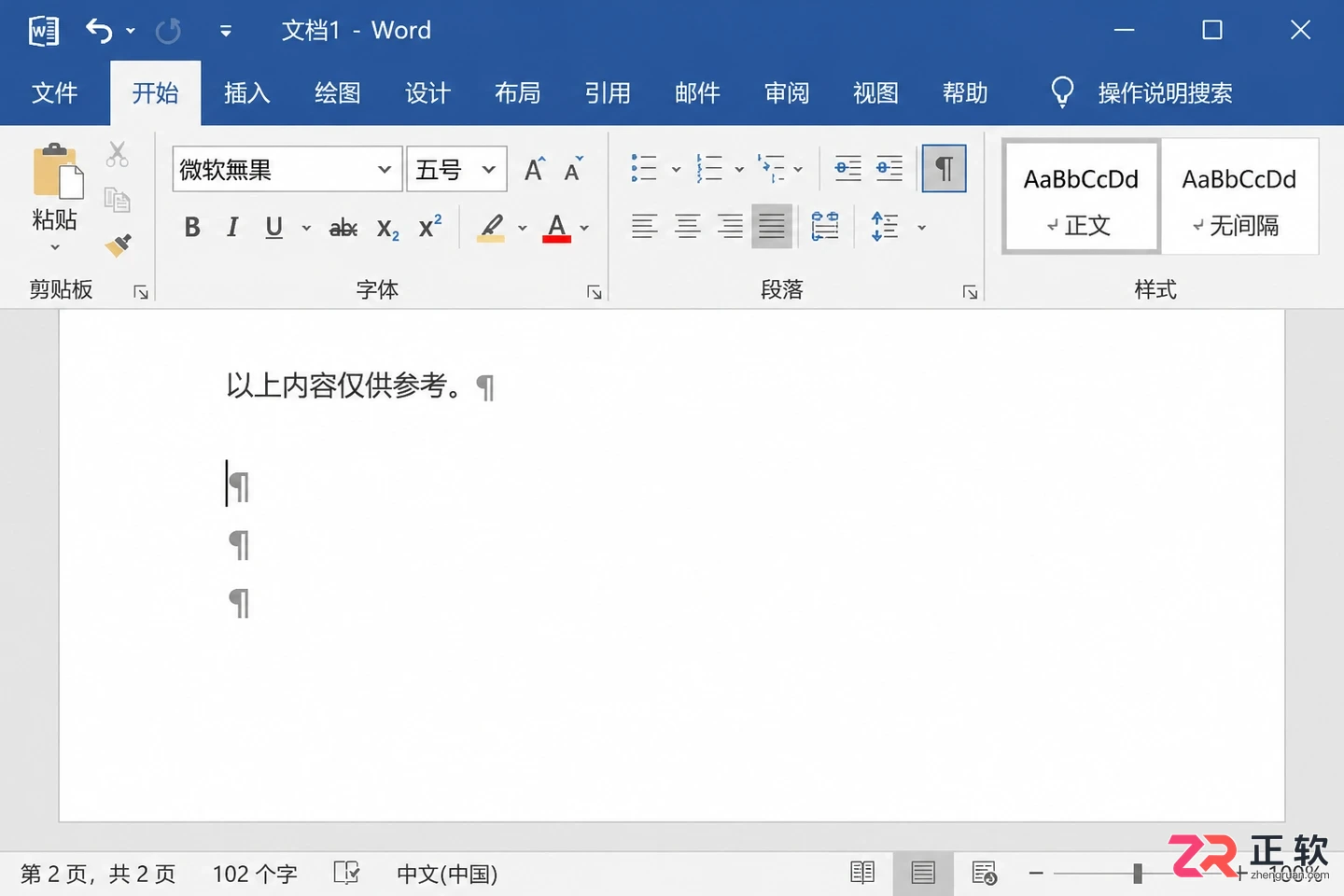Toggle Subscript formatting
The height and width of the screenshot is (896, 1344).
coord(388,228)
